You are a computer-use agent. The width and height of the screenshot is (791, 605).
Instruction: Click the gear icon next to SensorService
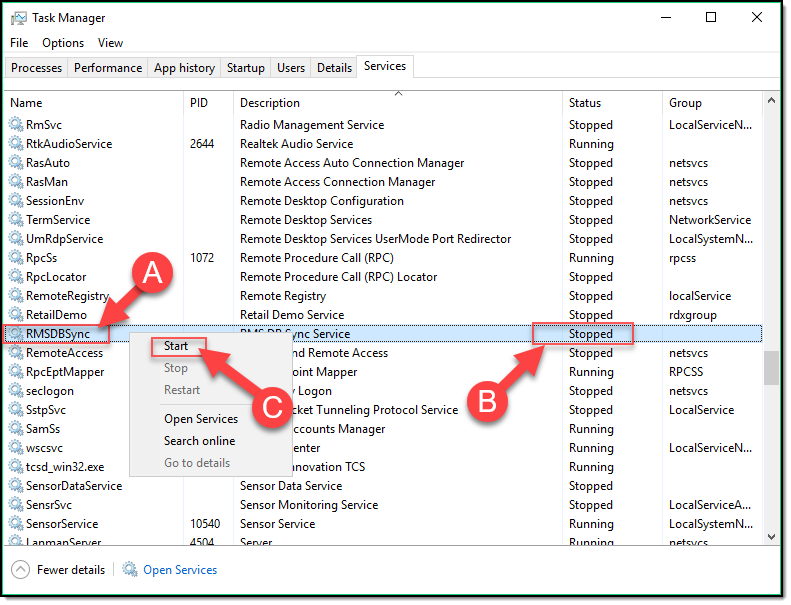coord(16,524)
